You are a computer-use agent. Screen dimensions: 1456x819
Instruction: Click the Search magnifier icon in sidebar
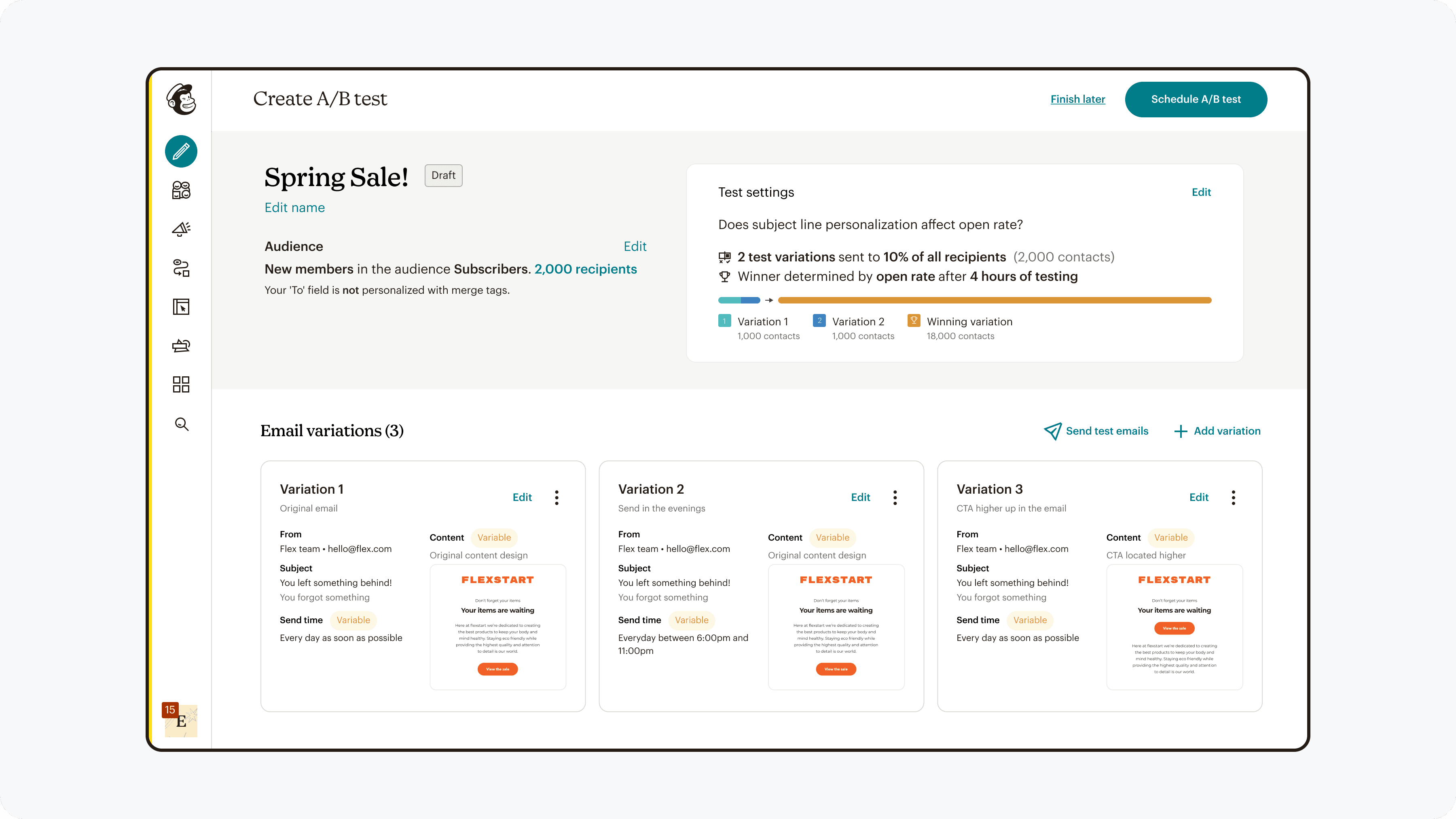(181, 424)
